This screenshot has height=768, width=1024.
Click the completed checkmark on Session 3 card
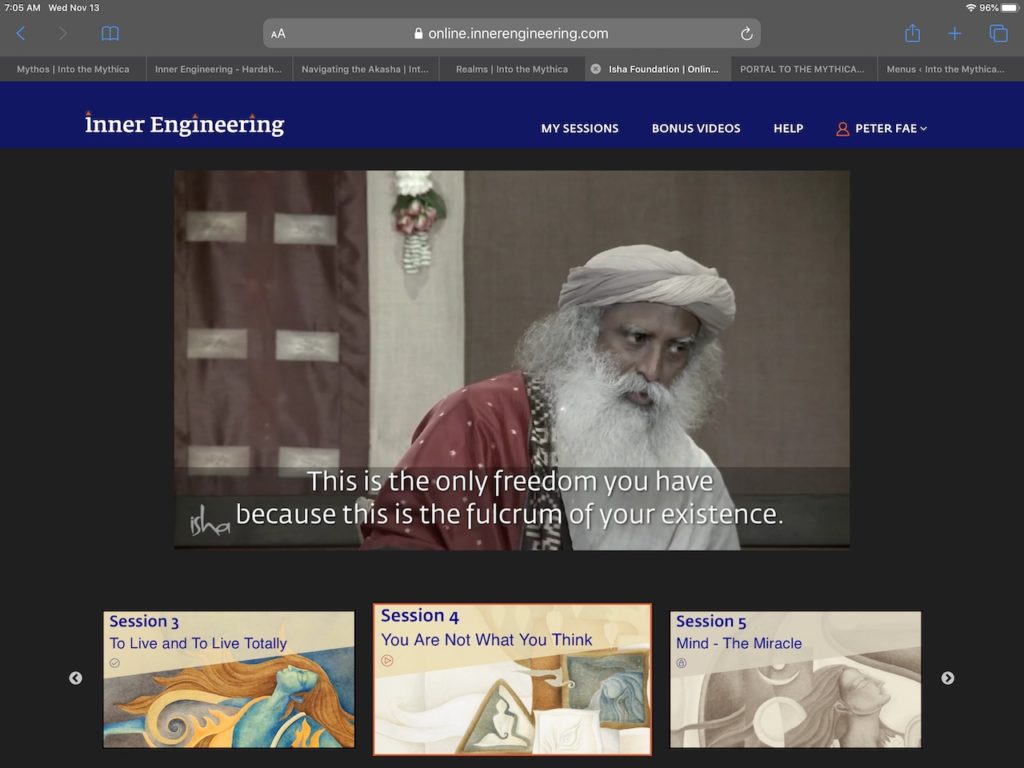115,663
